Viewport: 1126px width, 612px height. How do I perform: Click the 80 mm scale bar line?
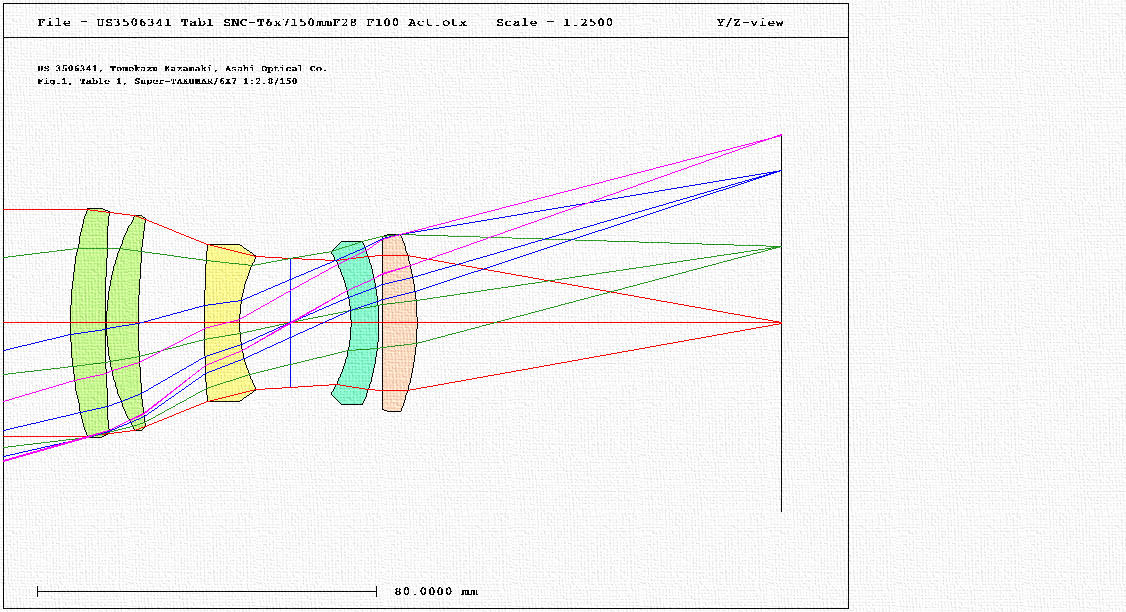[207, 591]
